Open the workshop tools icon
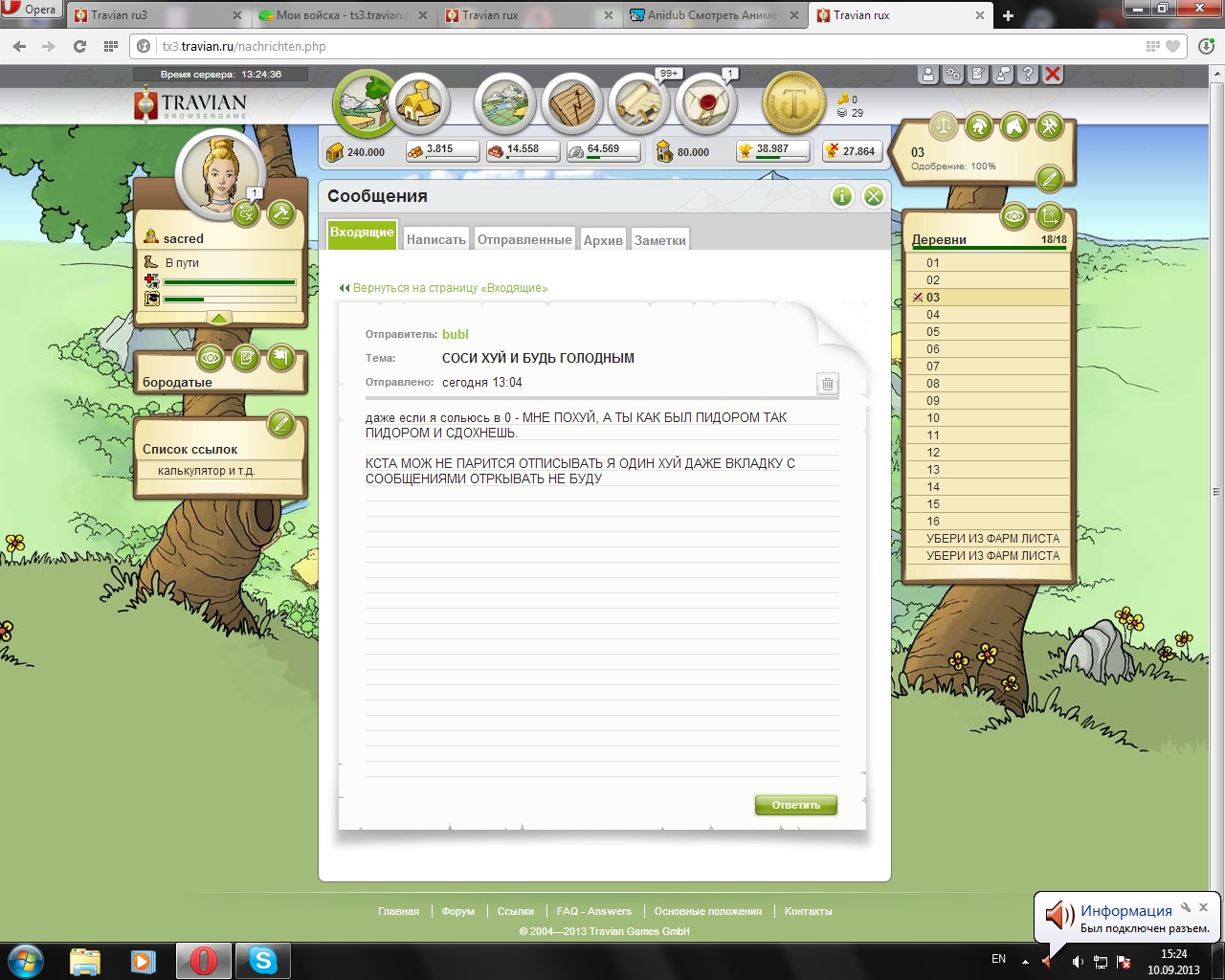 pos(1050,125)
